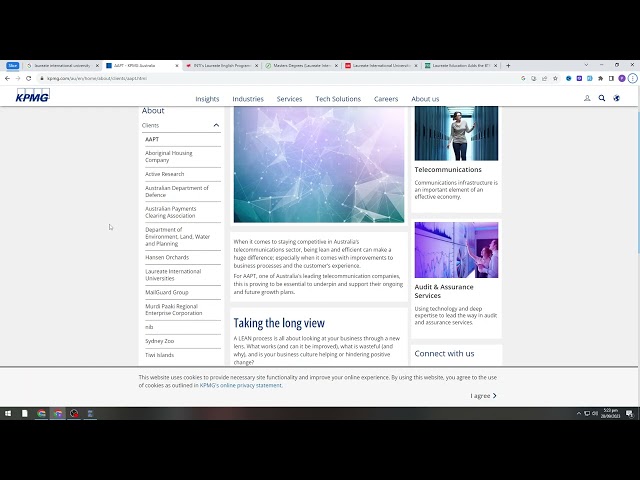This screenshot has width=640, height=480.
Task: Click the share page icon in address bar
Action: (544, 78)
